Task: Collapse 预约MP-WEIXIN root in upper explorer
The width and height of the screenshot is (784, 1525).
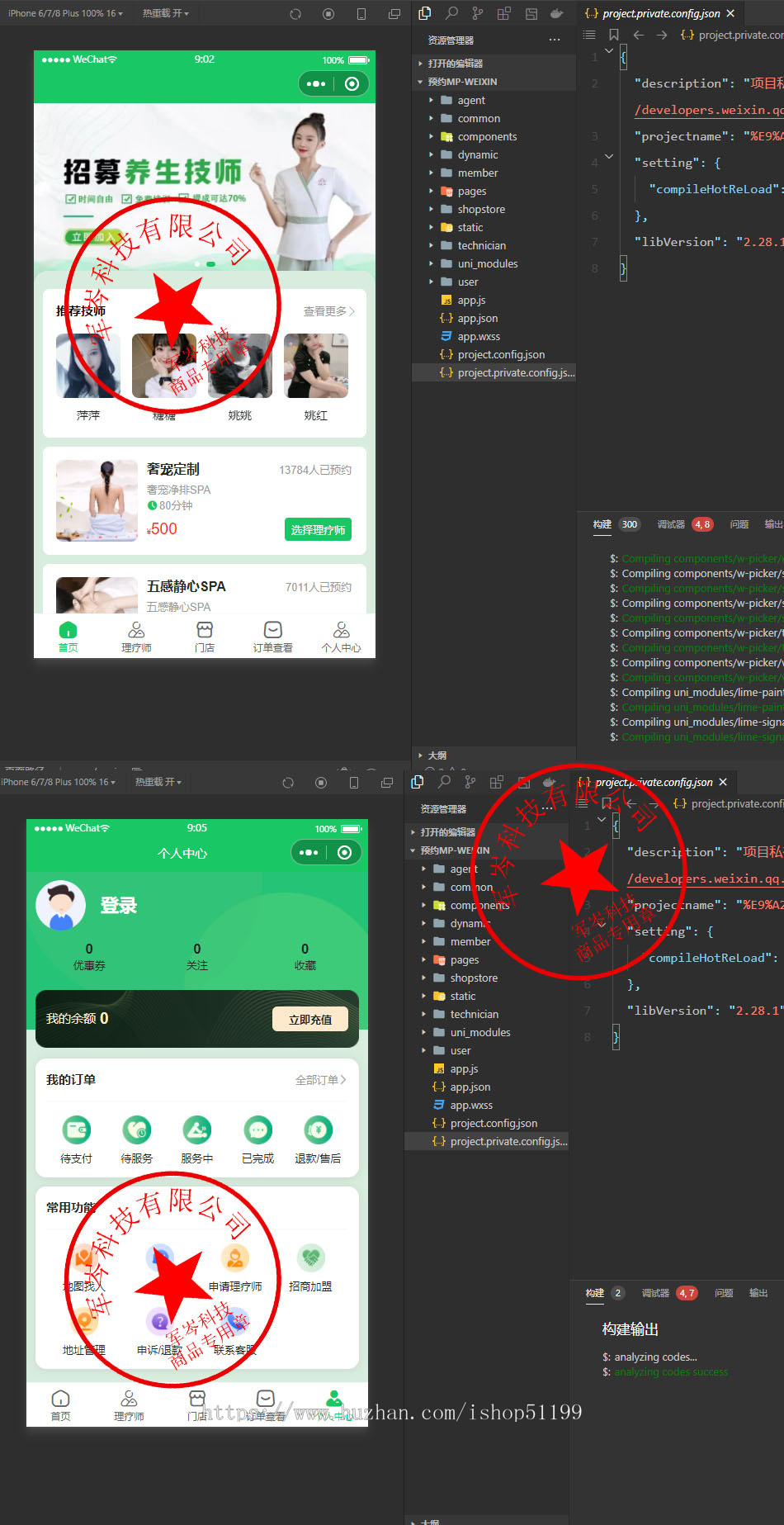Action: (x=494, y=82)
